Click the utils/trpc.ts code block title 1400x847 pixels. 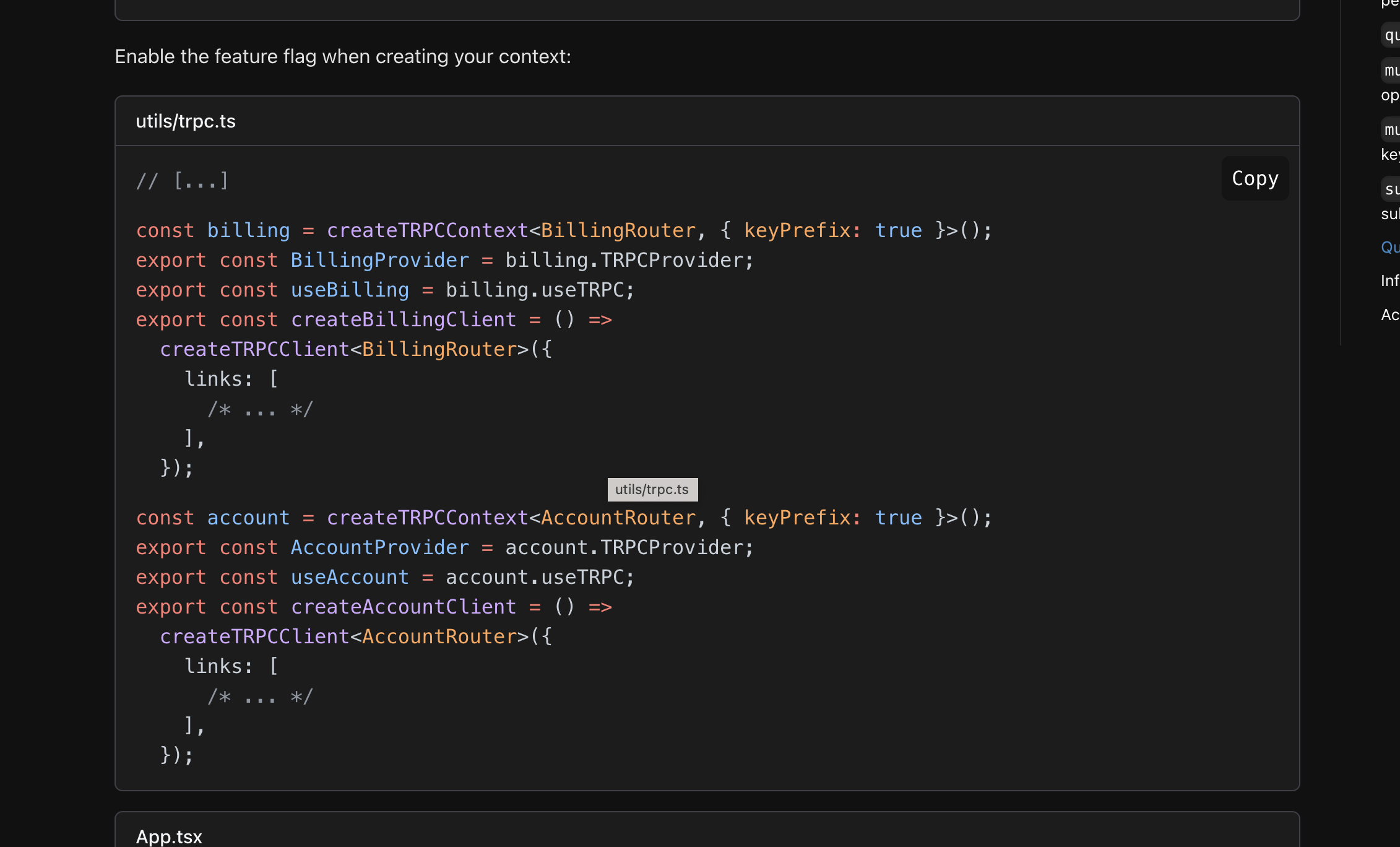186,121
